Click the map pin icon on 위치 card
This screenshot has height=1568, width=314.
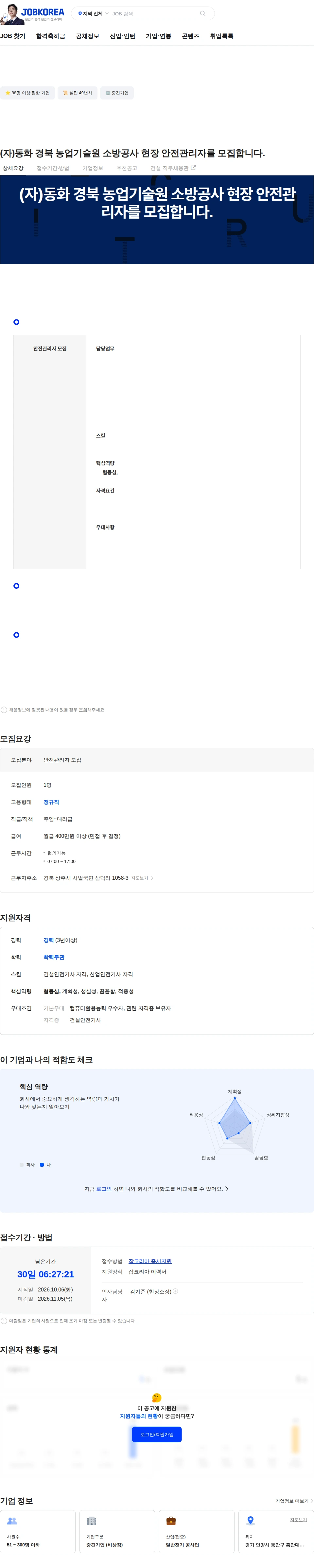point(250,1521)
